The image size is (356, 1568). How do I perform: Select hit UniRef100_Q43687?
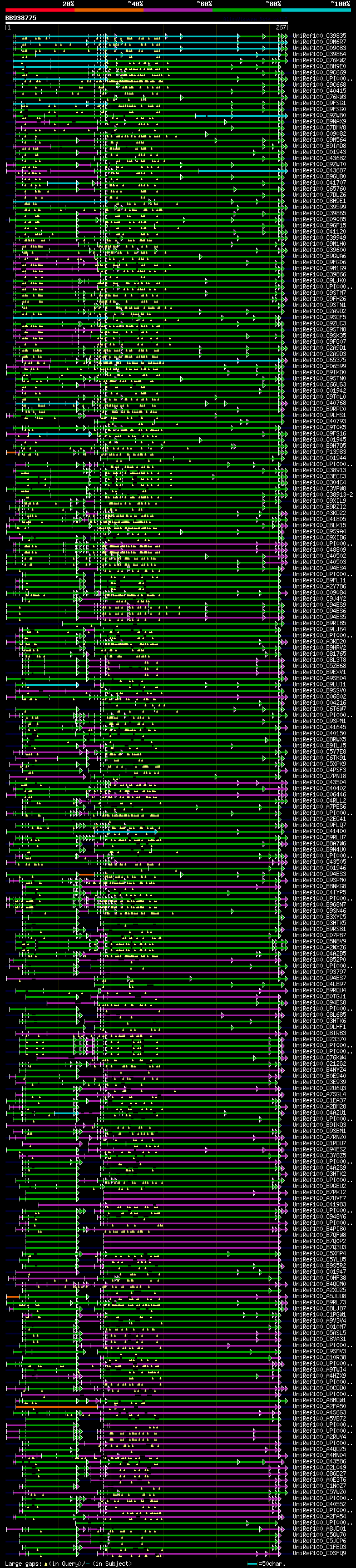tap(319, 170)
